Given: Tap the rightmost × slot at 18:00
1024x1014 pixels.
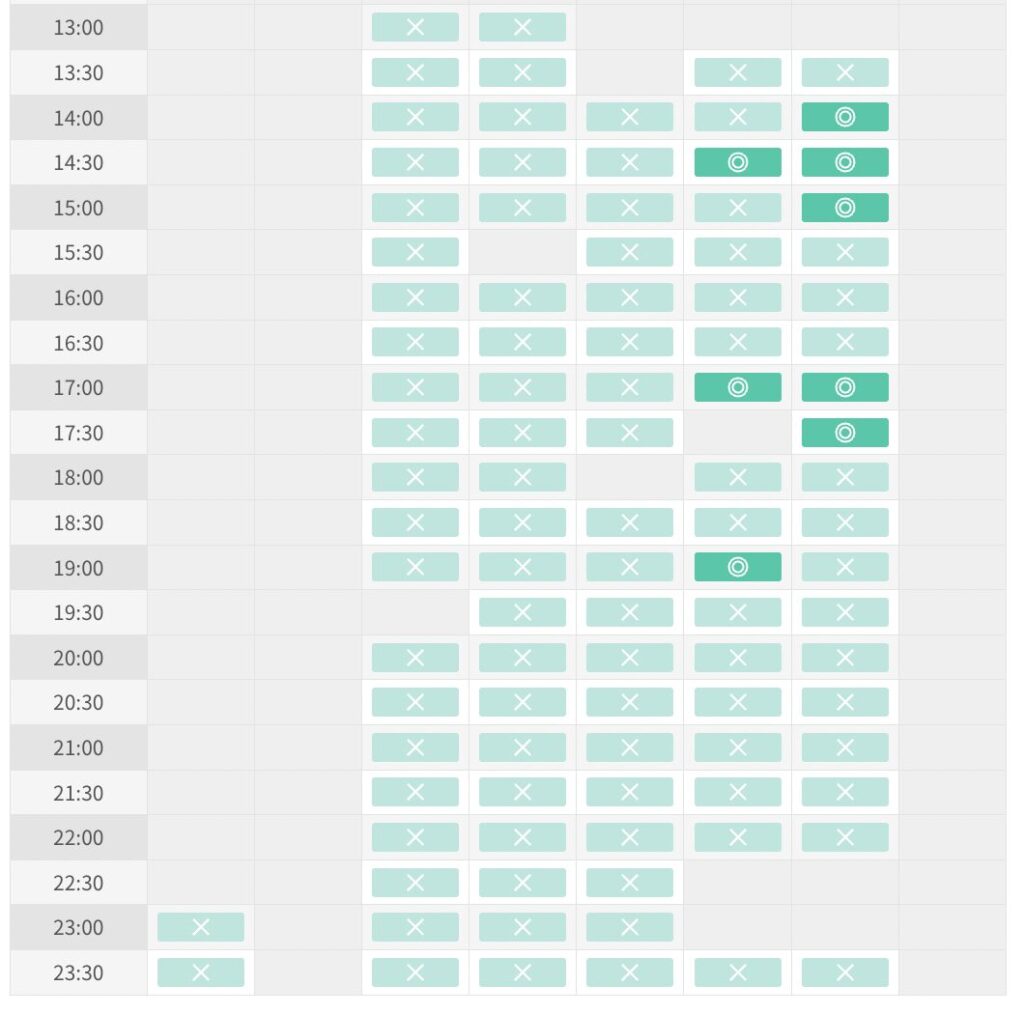Looking at the screenshot, I should tap(844, 478).
